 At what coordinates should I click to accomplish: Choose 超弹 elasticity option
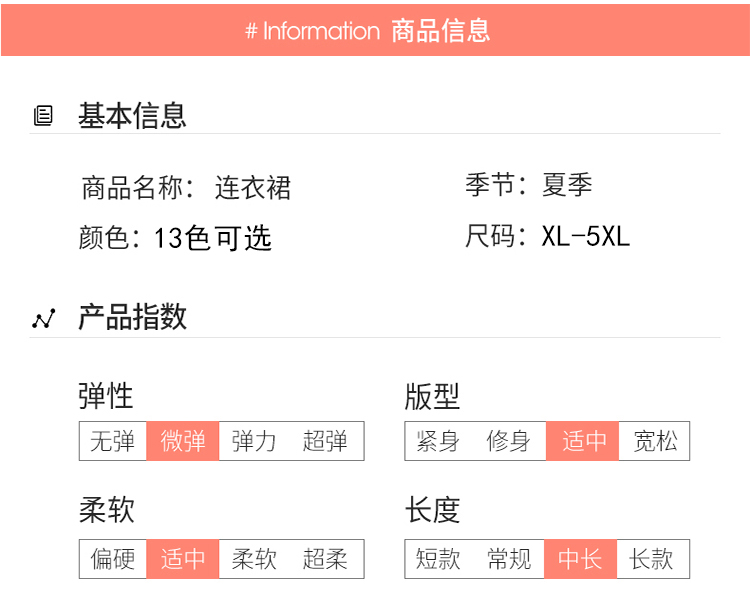pyautogui.click(x=326, y=441)
